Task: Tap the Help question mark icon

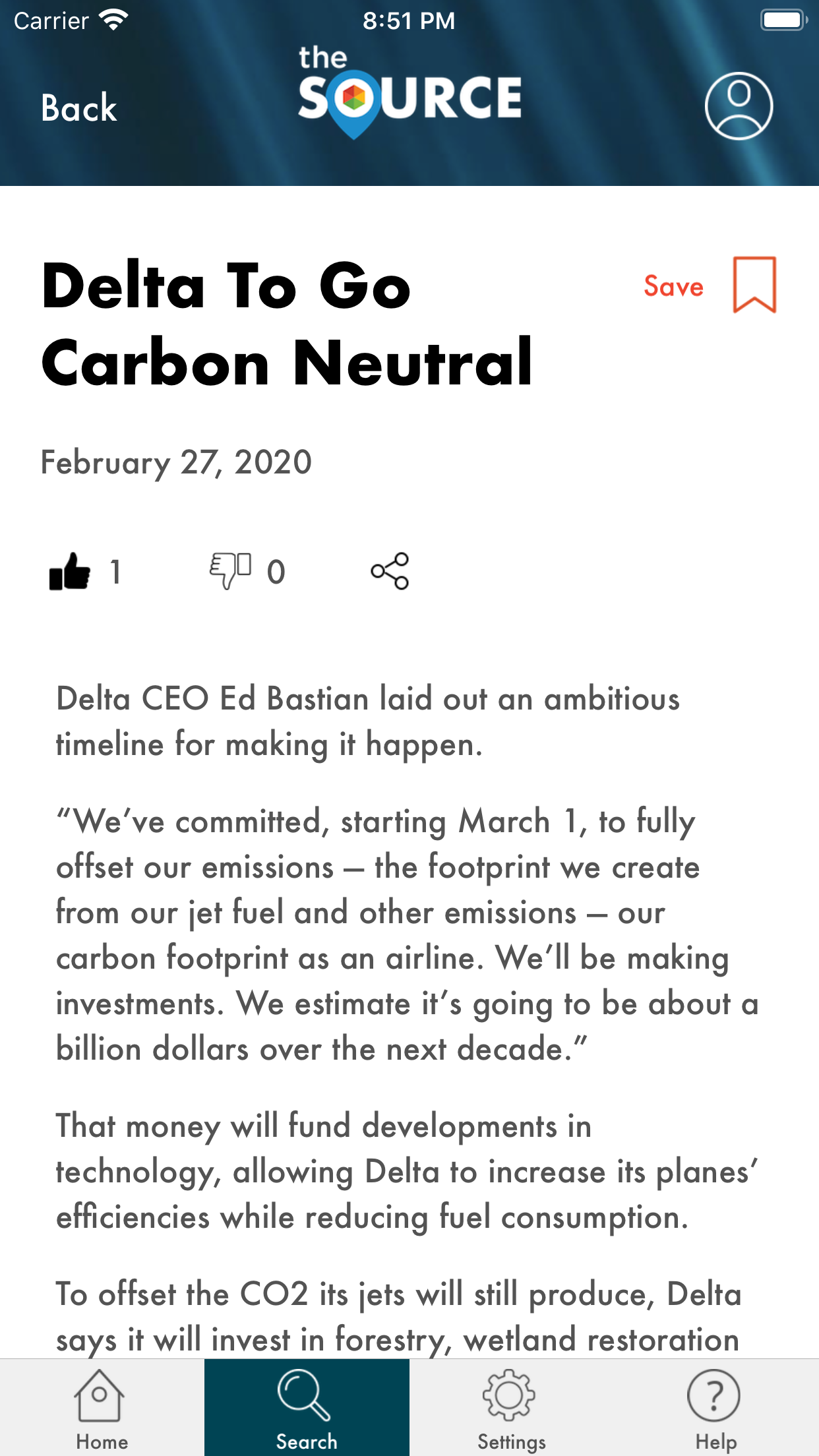Action: point(713,1395)
